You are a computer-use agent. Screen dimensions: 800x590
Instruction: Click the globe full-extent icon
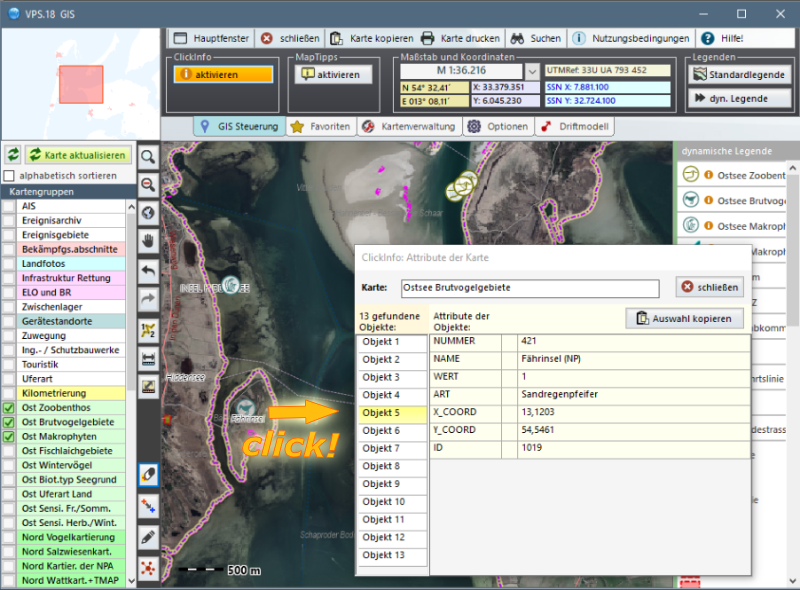148,213
